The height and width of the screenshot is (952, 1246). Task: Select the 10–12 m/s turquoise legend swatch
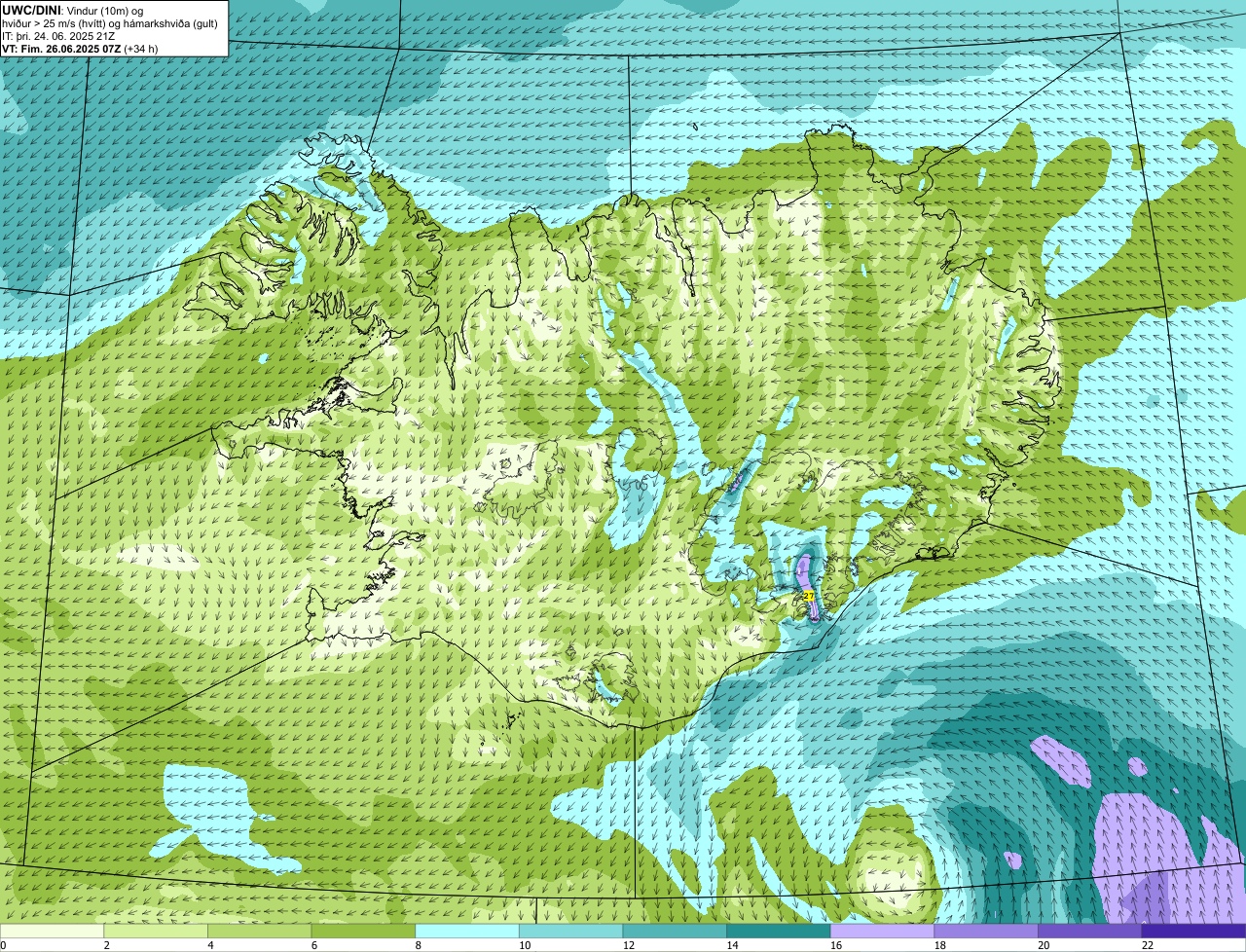(x=570, y=931)
